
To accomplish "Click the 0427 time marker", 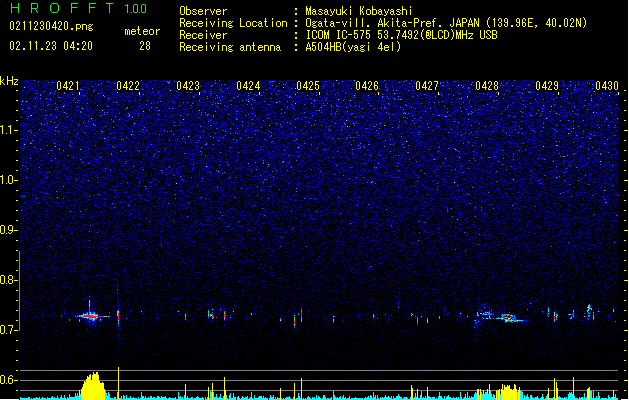I will tap(427, 86).
